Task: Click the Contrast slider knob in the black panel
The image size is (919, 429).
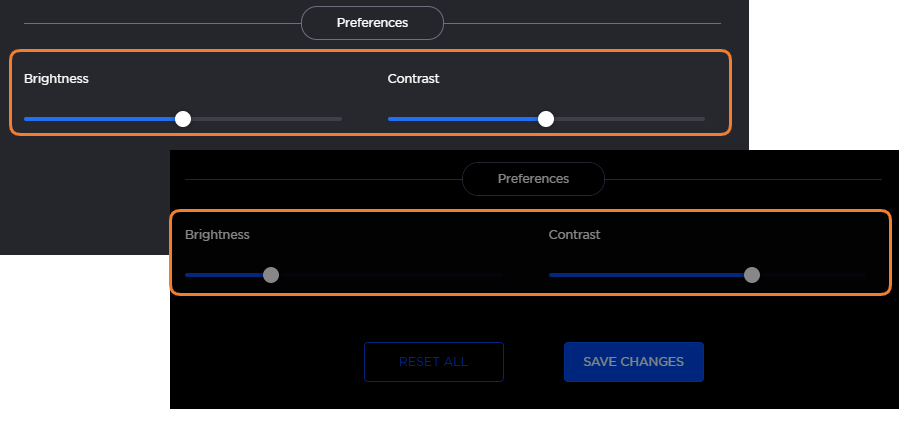Action: click(x=752, y=275)
